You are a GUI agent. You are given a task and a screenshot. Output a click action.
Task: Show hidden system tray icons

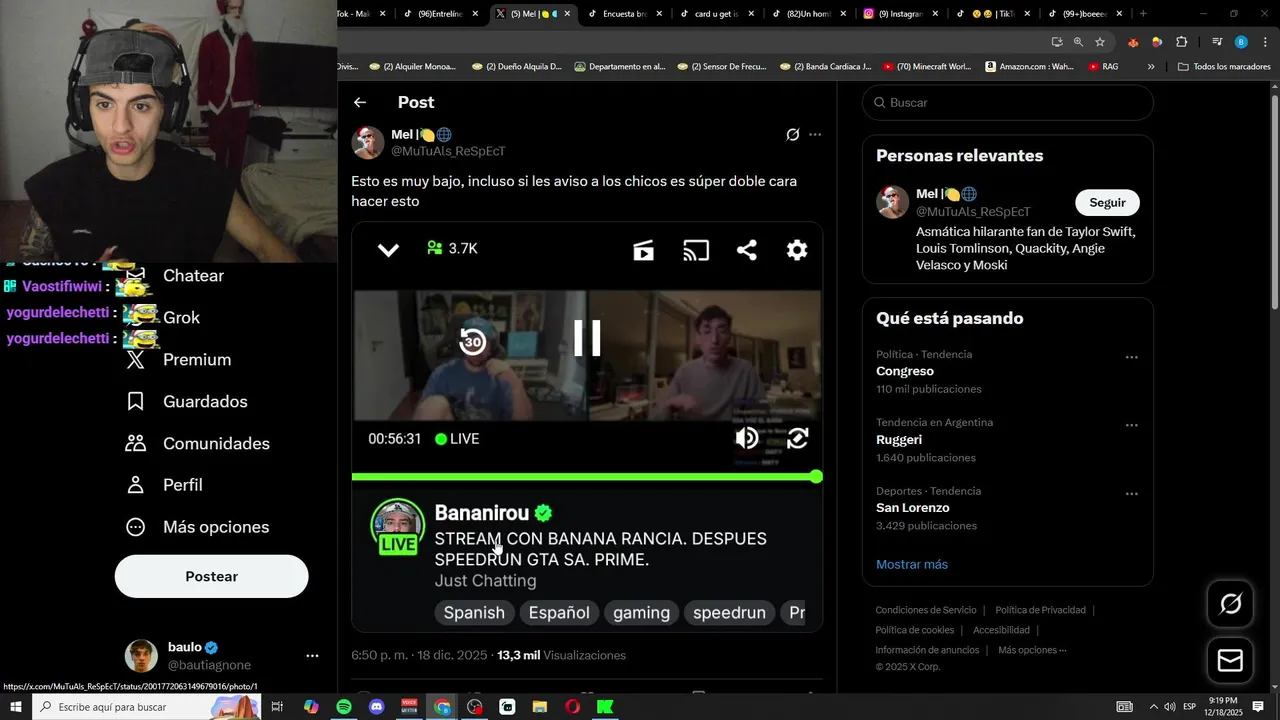[x=1153, y=707]
